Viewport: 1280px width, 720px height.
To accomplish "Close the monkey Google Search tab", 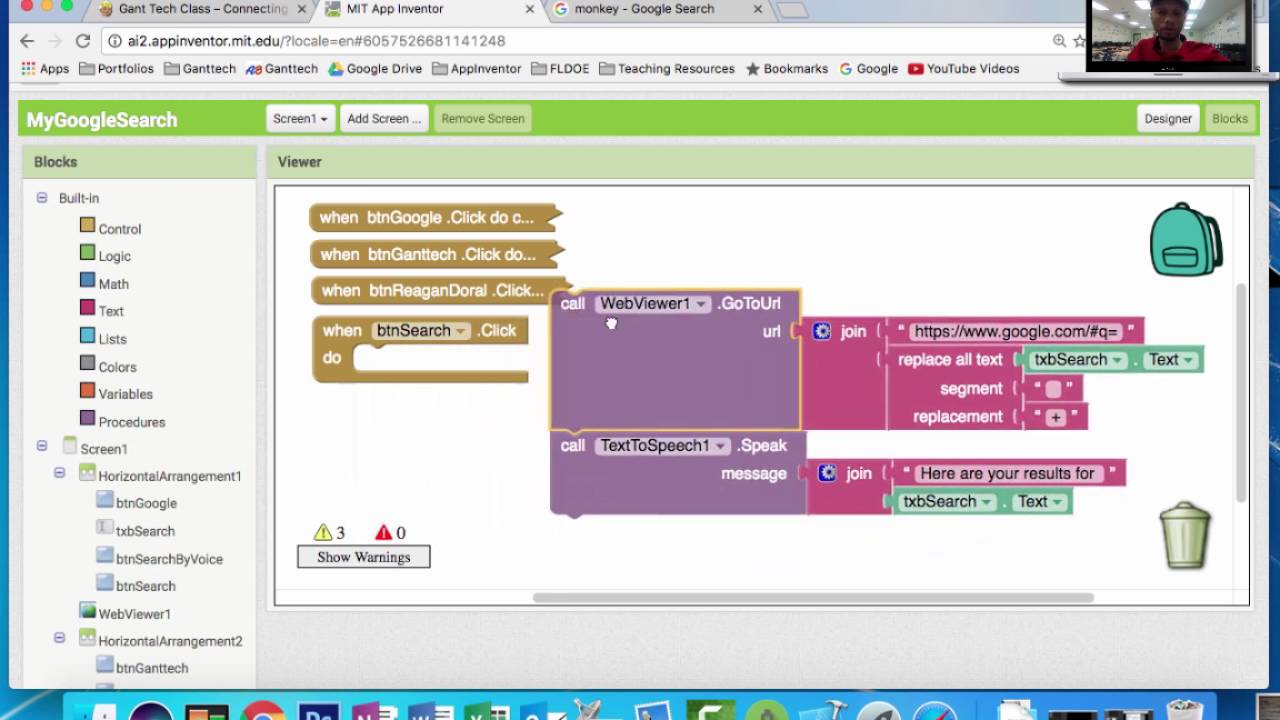I will [757, 9].
